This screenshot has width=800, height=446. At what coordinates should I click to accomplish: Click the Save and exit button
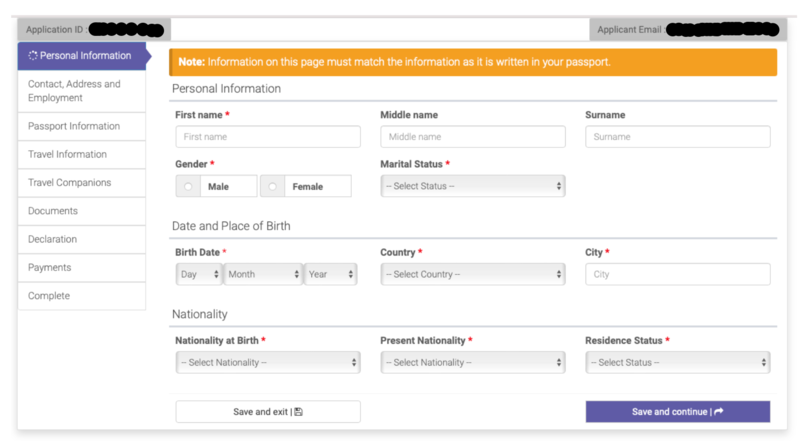click(x=267, y=411)
